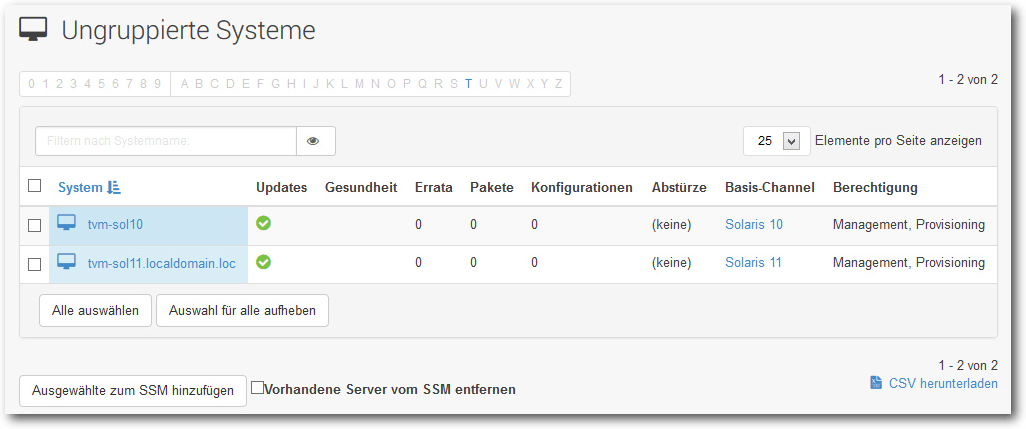The width and height of the screenshot is (1026, 429).
Task: Open the Solaris 10 base channel link
Action: tap(754, 224)
